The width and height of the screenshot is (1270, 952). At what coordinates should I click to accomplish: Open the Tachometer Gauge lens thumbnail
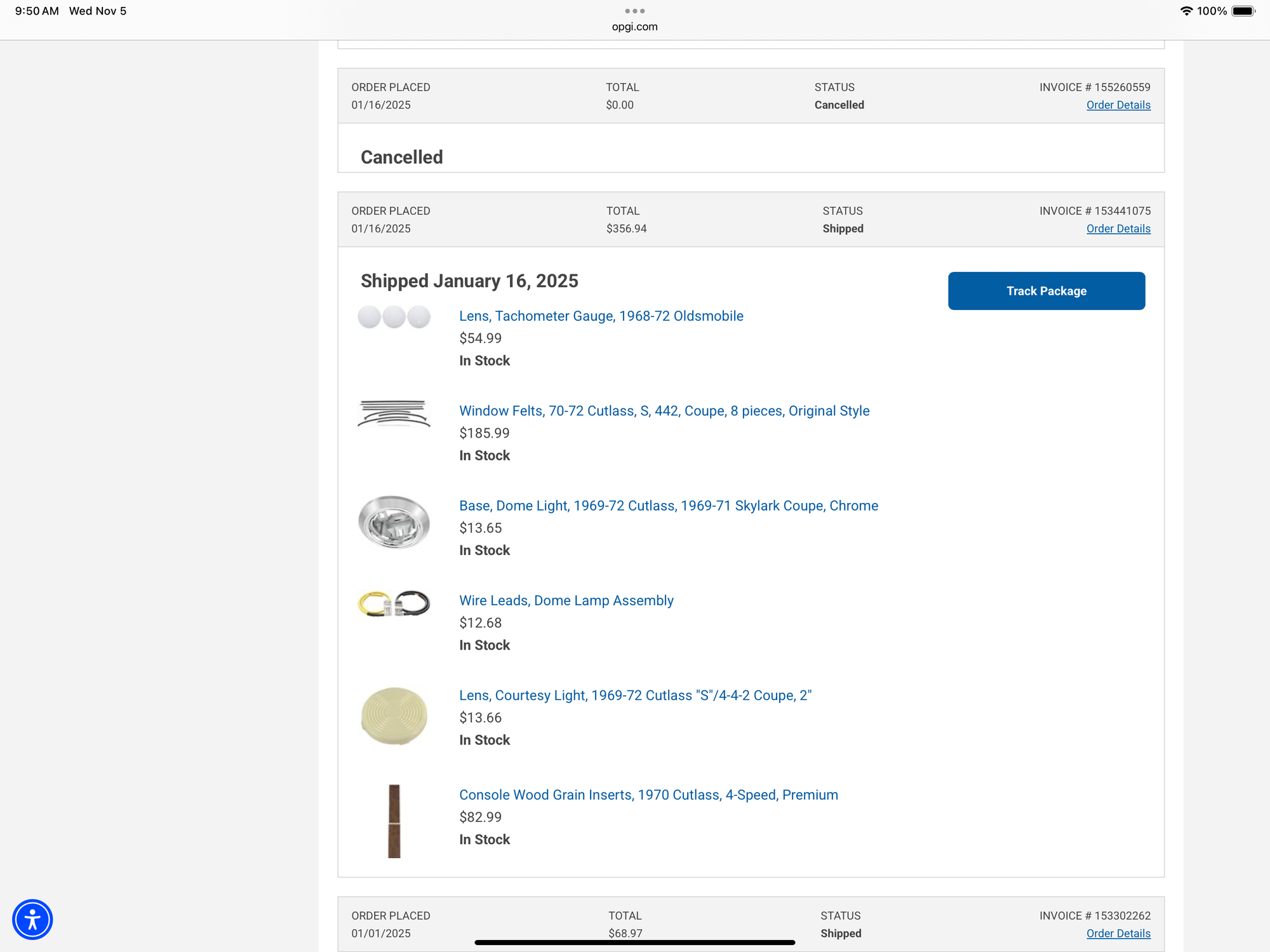(x=394, y=317)
